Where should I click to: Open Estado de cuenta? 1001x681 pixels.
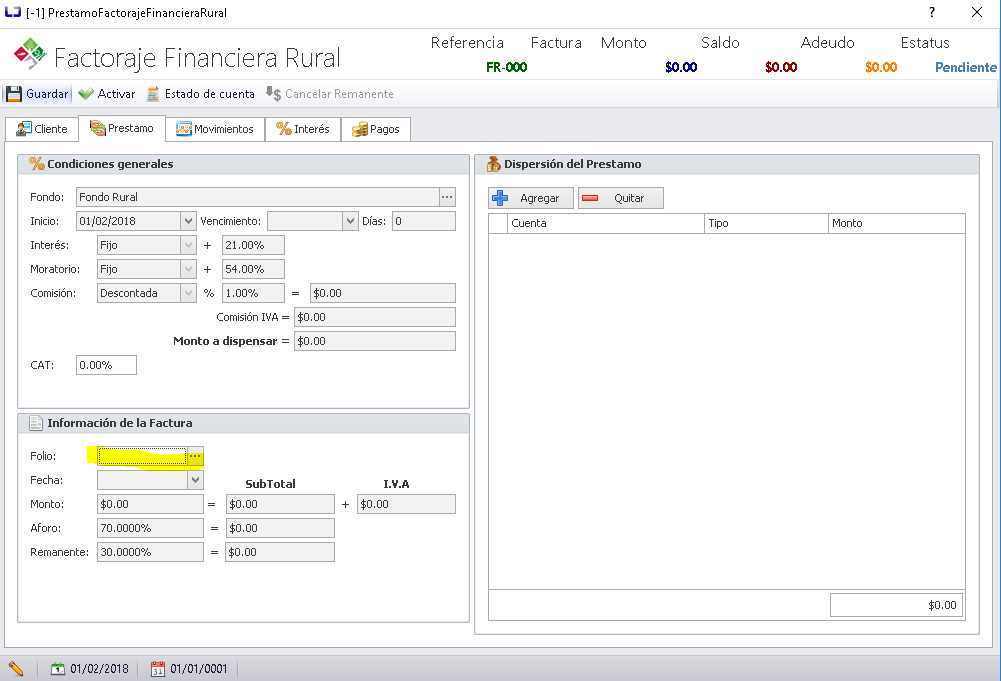point(200,94)
